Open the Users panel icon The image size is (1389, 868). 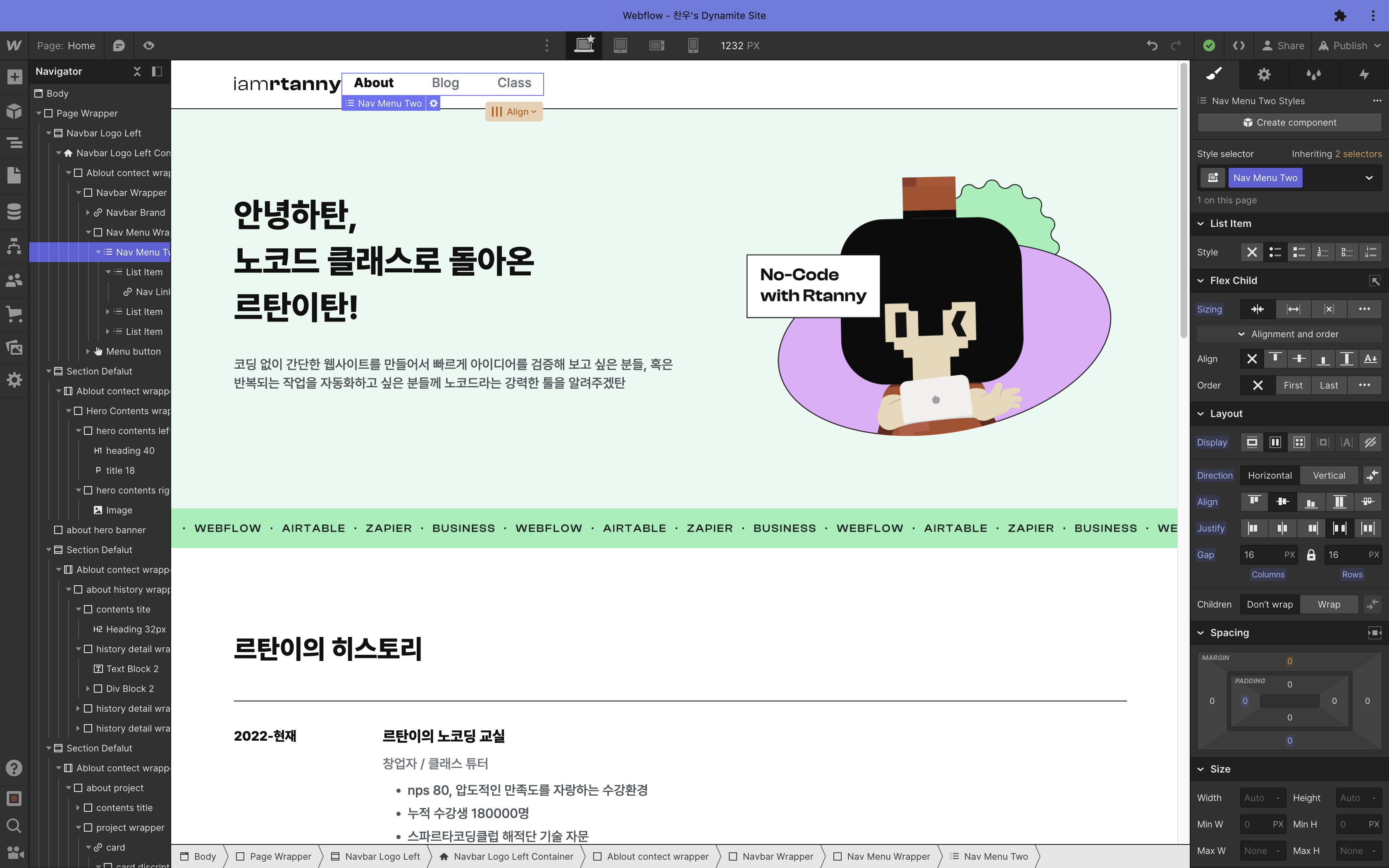[14, 280]
